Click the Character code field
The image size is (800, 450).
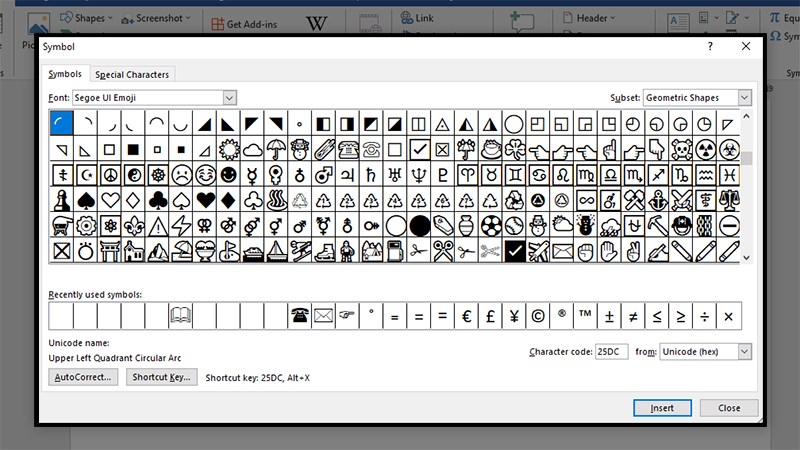point(611,352)
